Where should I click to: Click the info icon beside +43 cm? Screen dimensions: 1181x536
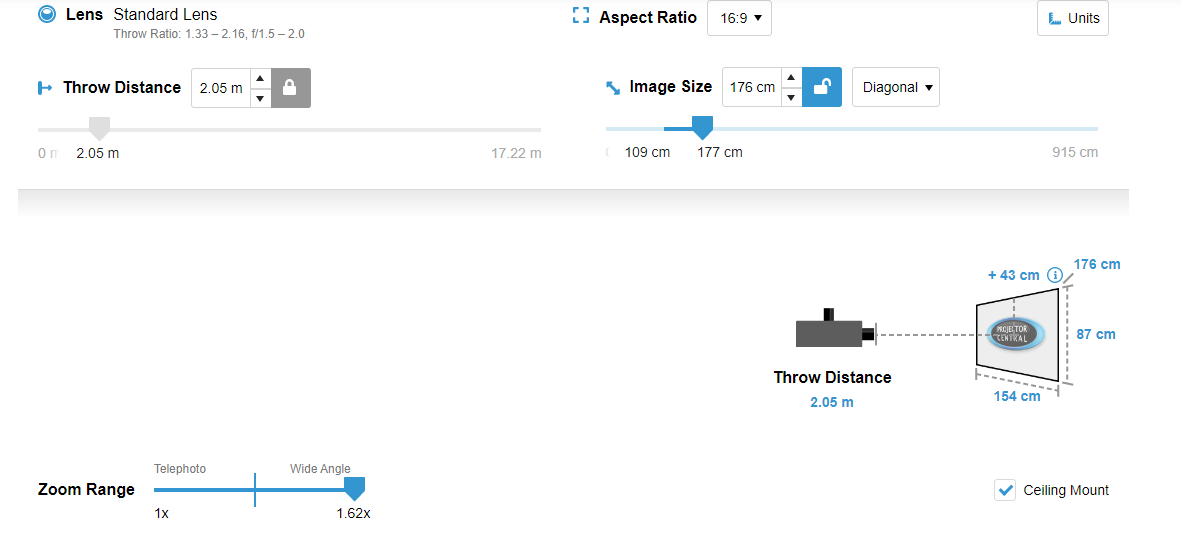point(1054,275)
